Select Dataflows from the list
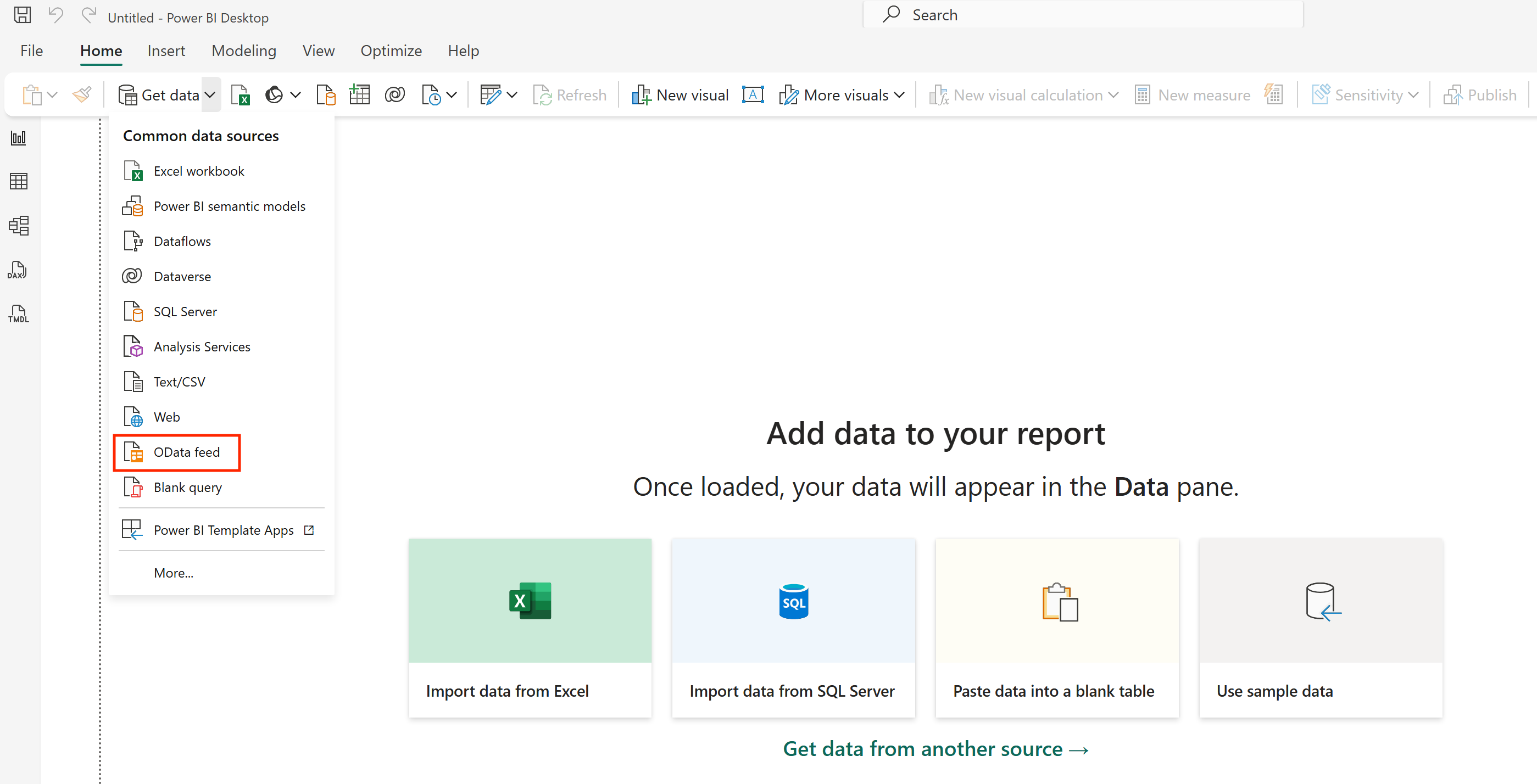1537x784 pixels. pos(221,242)
